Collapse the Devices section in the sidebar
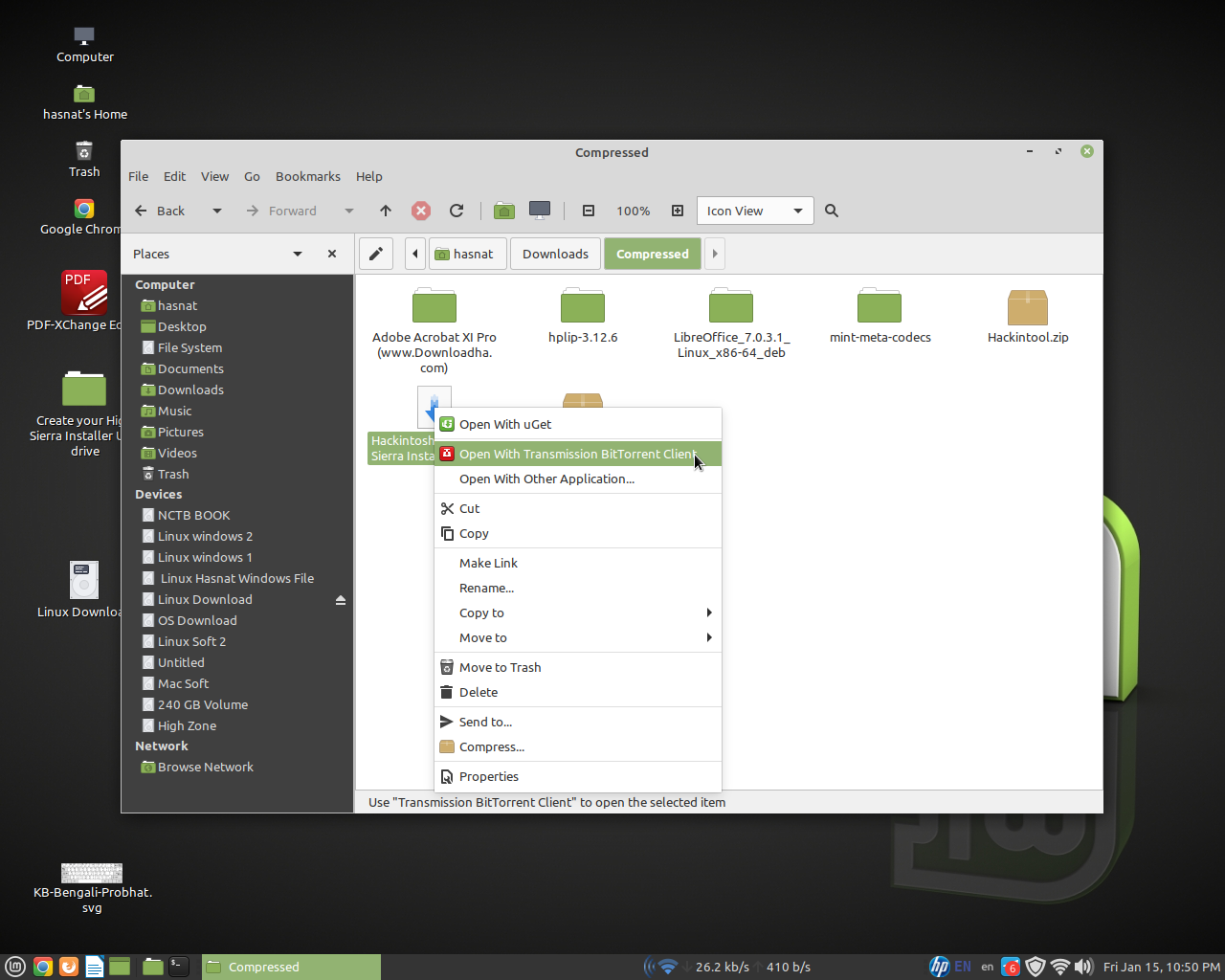Image resolution: width=1225 pixels, height=980 pixels. (x=159, y=495)
